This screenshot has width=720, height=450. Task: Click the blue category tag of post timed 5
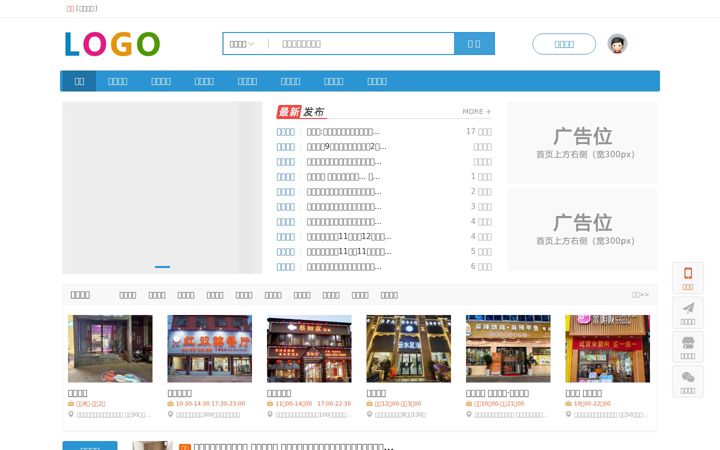pyautogui.click(x=286, y=252)
